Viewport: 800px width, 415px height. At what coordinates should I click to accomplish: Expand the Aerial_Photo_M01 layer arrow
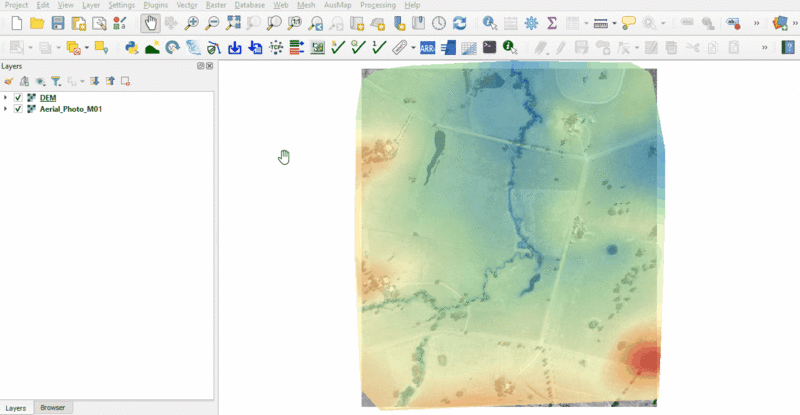pyautogui.click(x=6, y=108)
